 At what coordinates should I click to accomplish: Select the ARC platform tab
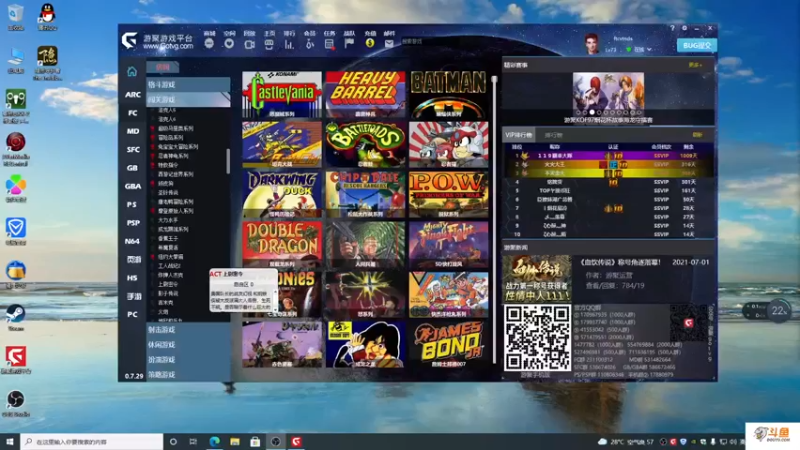pos(133,94)
